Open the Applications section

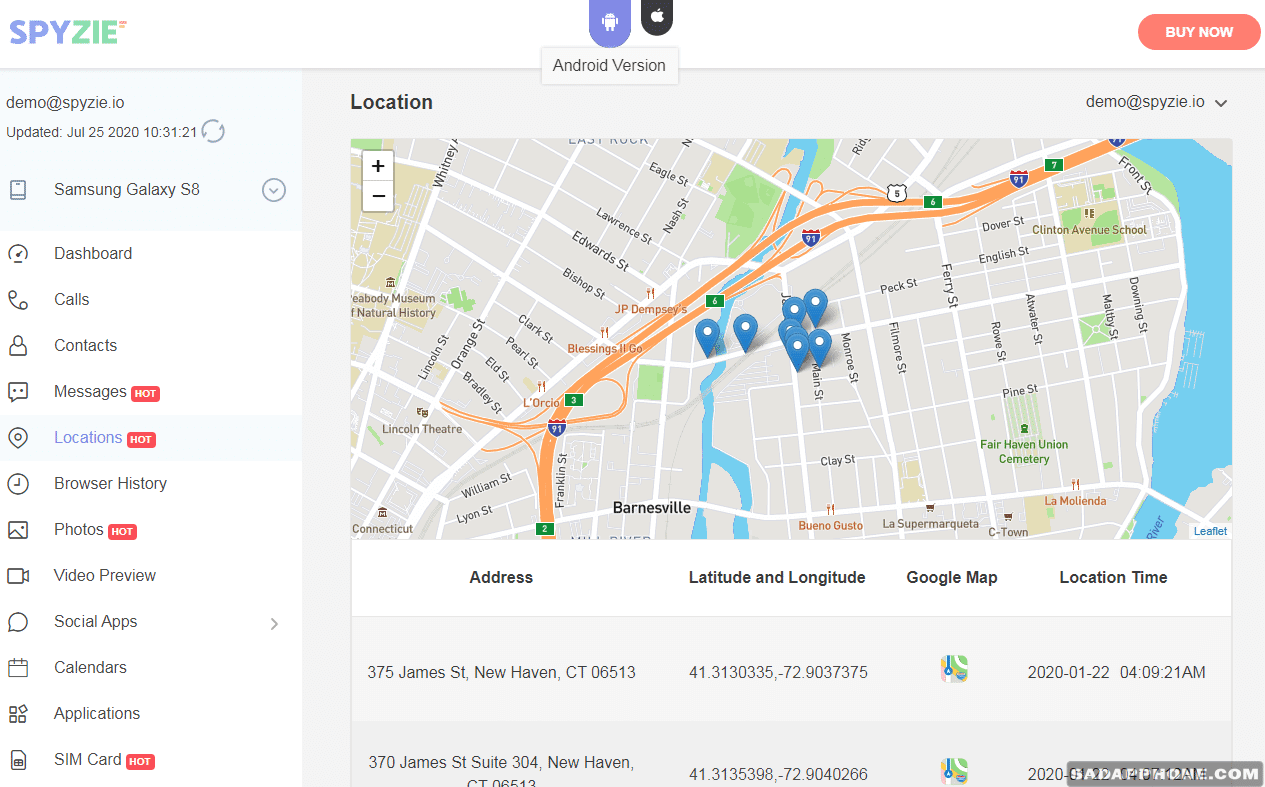click(x=96, y=713)
